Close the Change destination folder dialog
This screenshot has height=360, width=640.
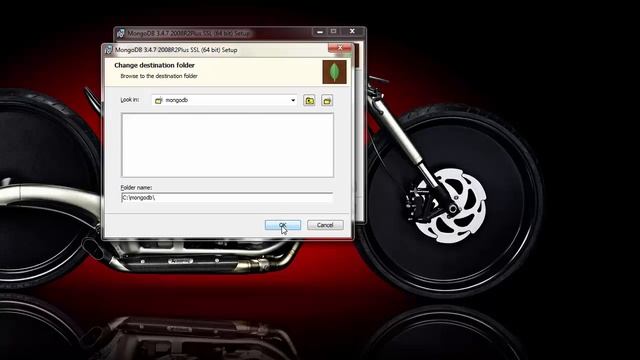340,48
